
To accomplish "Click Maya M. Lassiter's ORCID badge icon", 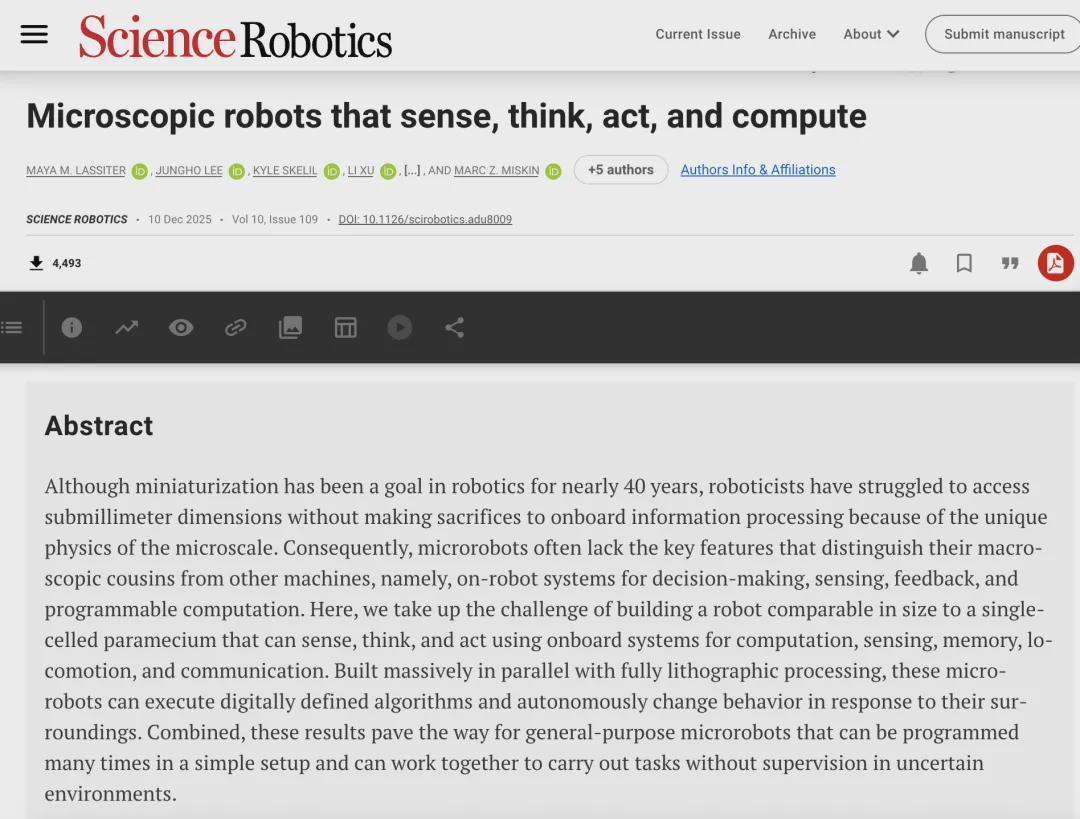I will tap(139, 170).
